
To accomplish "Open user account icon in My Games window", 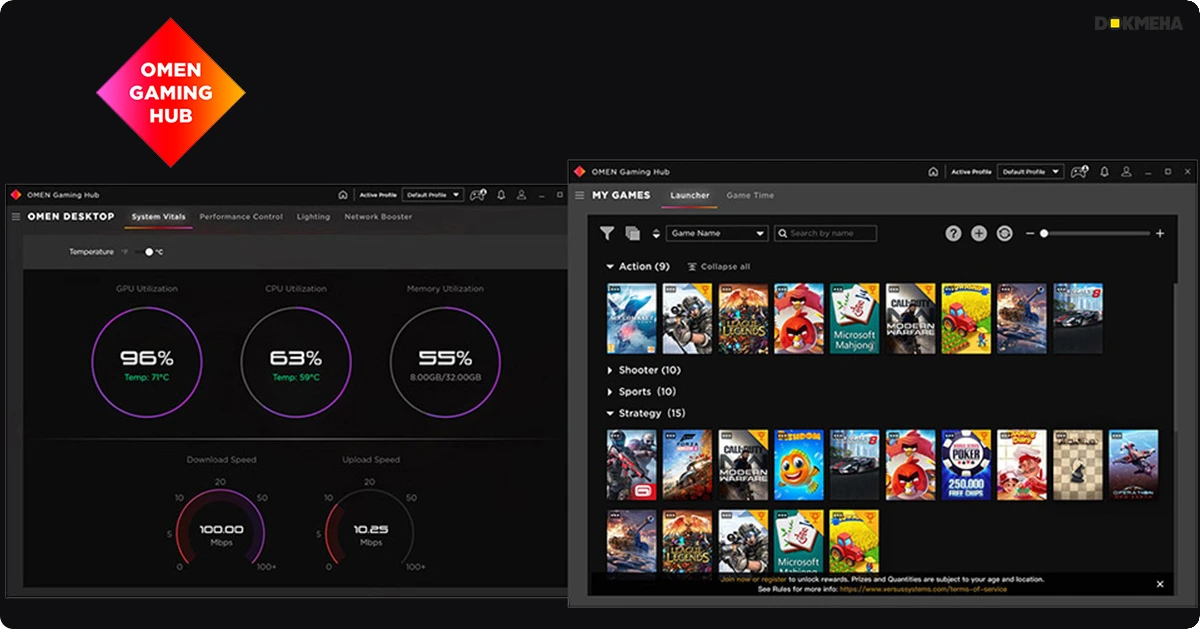I will click(x=1127, y=172).
